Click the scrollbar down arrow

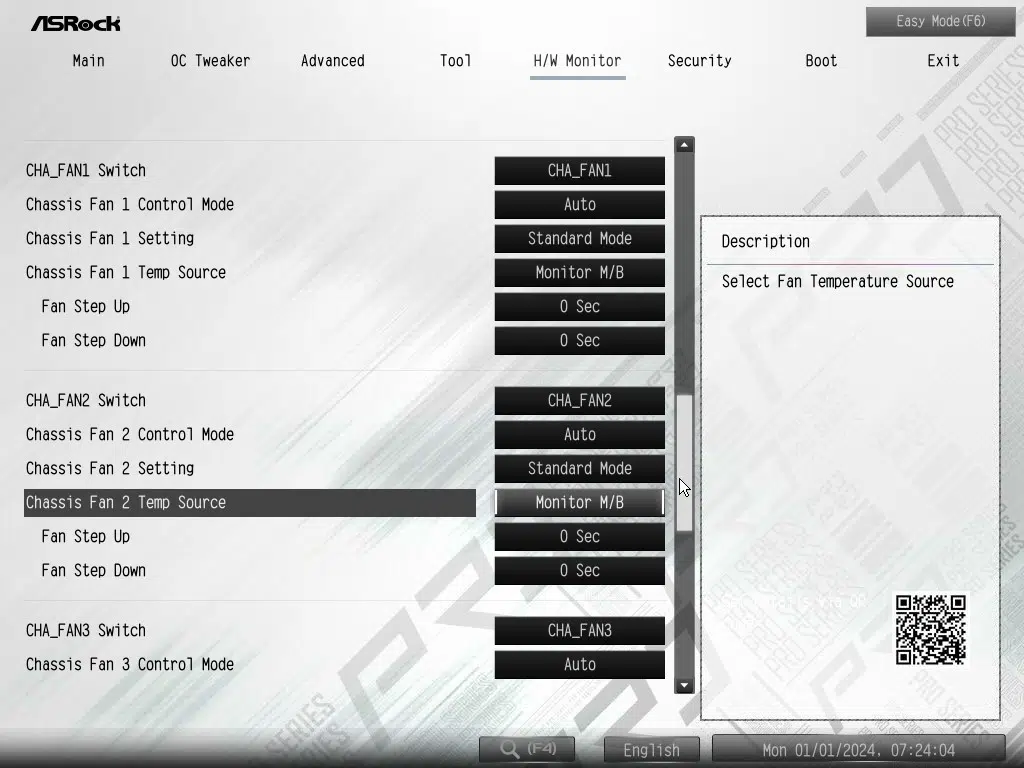684,685
